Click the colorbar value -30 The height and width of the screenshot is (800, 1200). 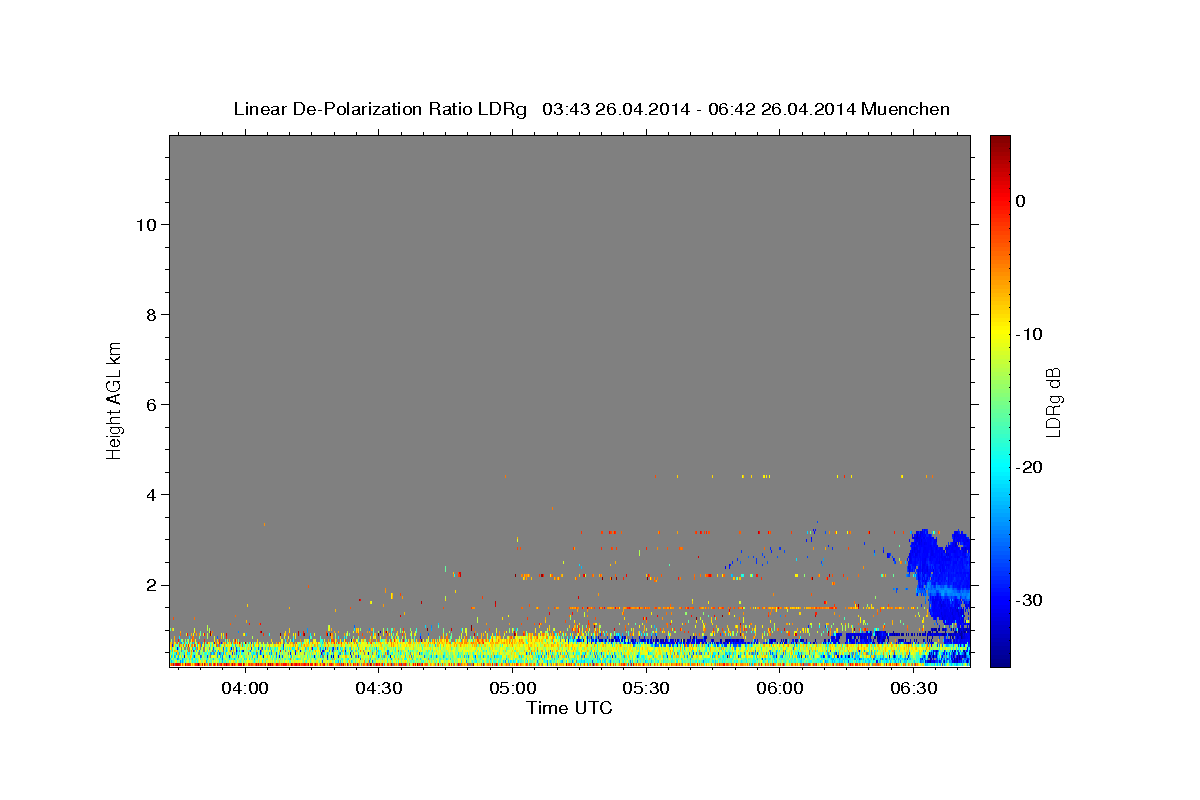point(1030,600)
